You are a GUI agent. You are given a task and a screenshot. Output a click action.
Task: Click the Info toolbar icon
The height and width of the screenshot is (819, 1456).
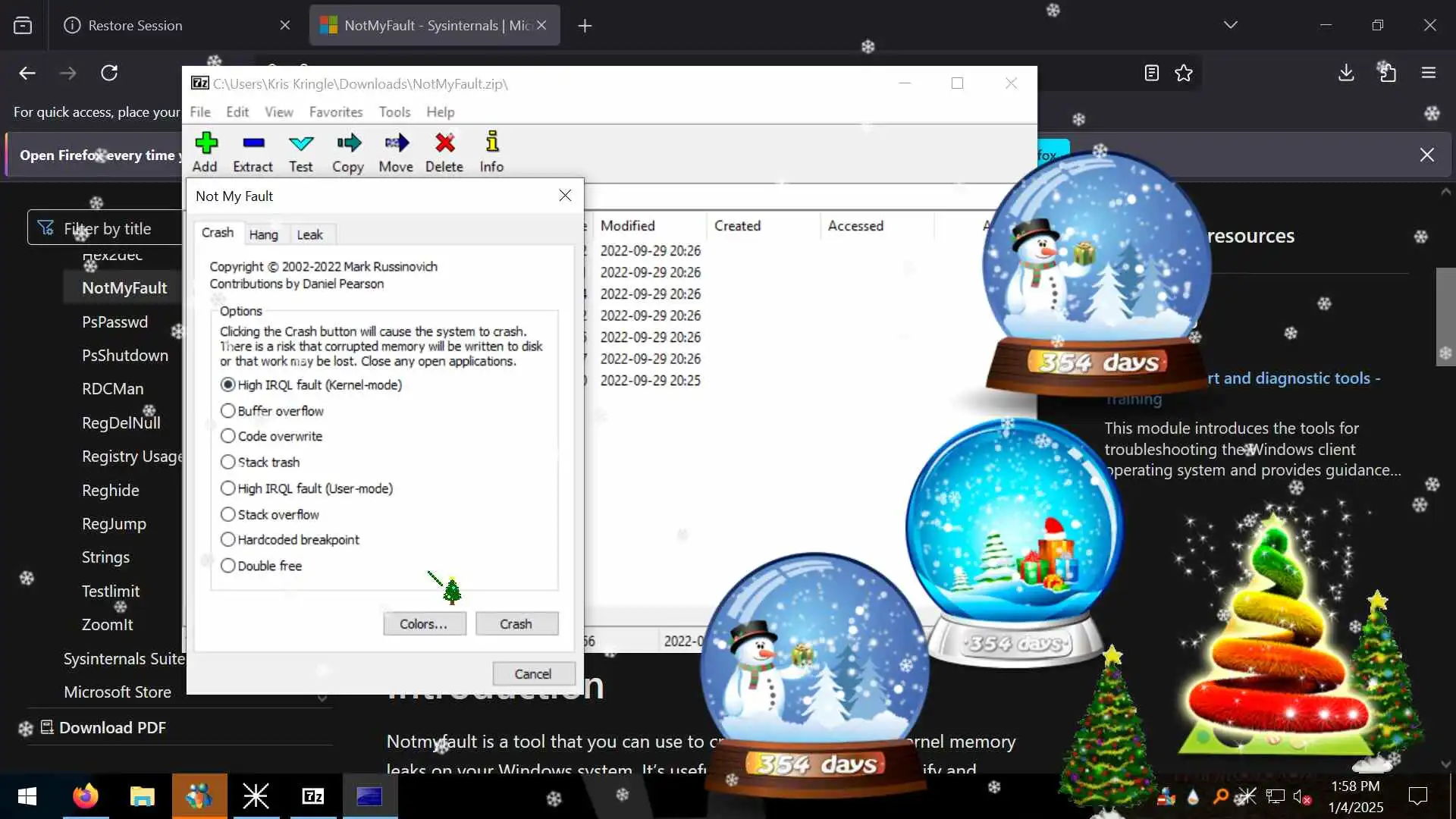click(491, 152)
